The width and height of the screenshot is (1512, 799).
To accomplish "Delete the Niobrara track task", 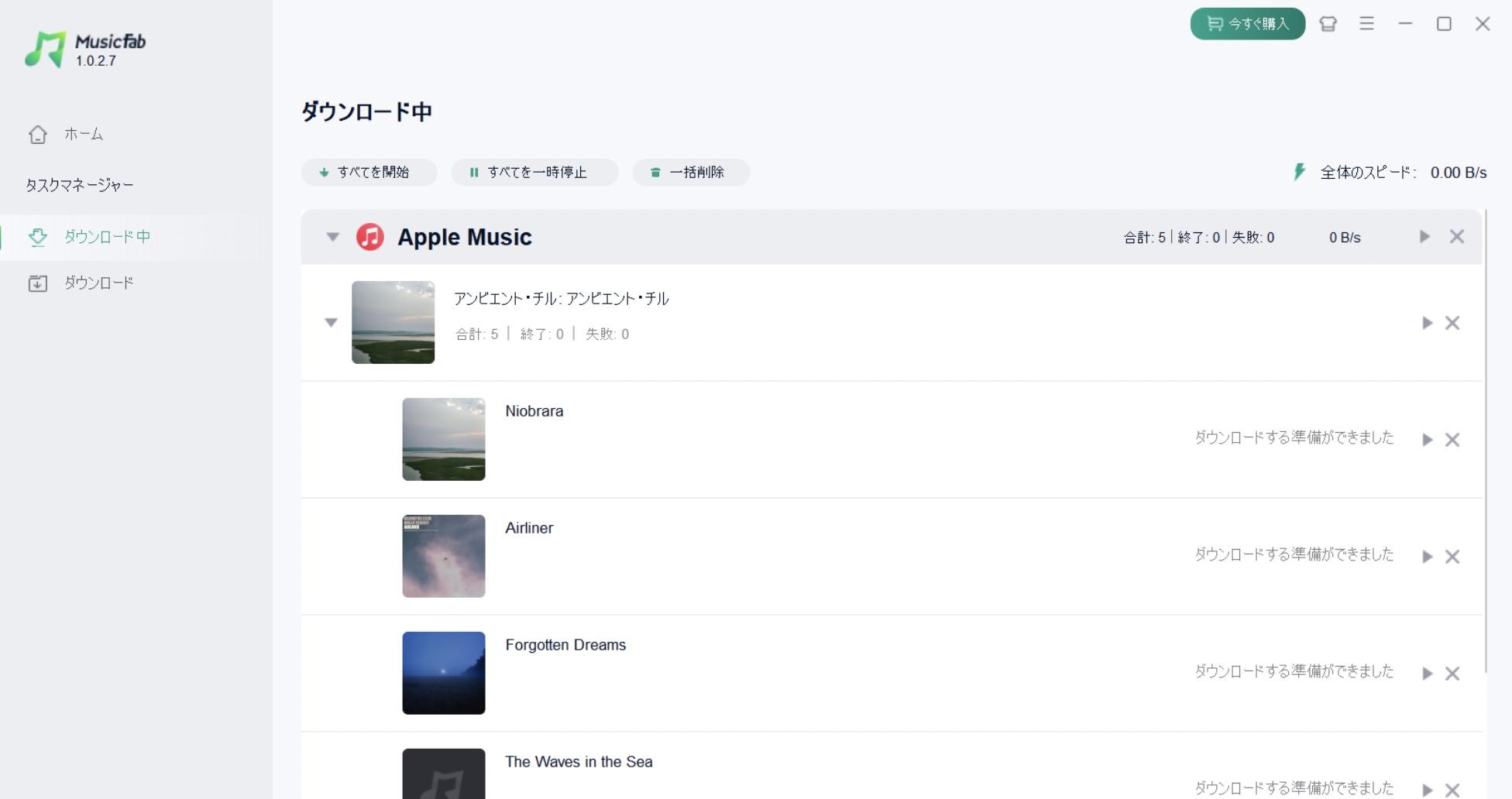I will point(1452,440).
